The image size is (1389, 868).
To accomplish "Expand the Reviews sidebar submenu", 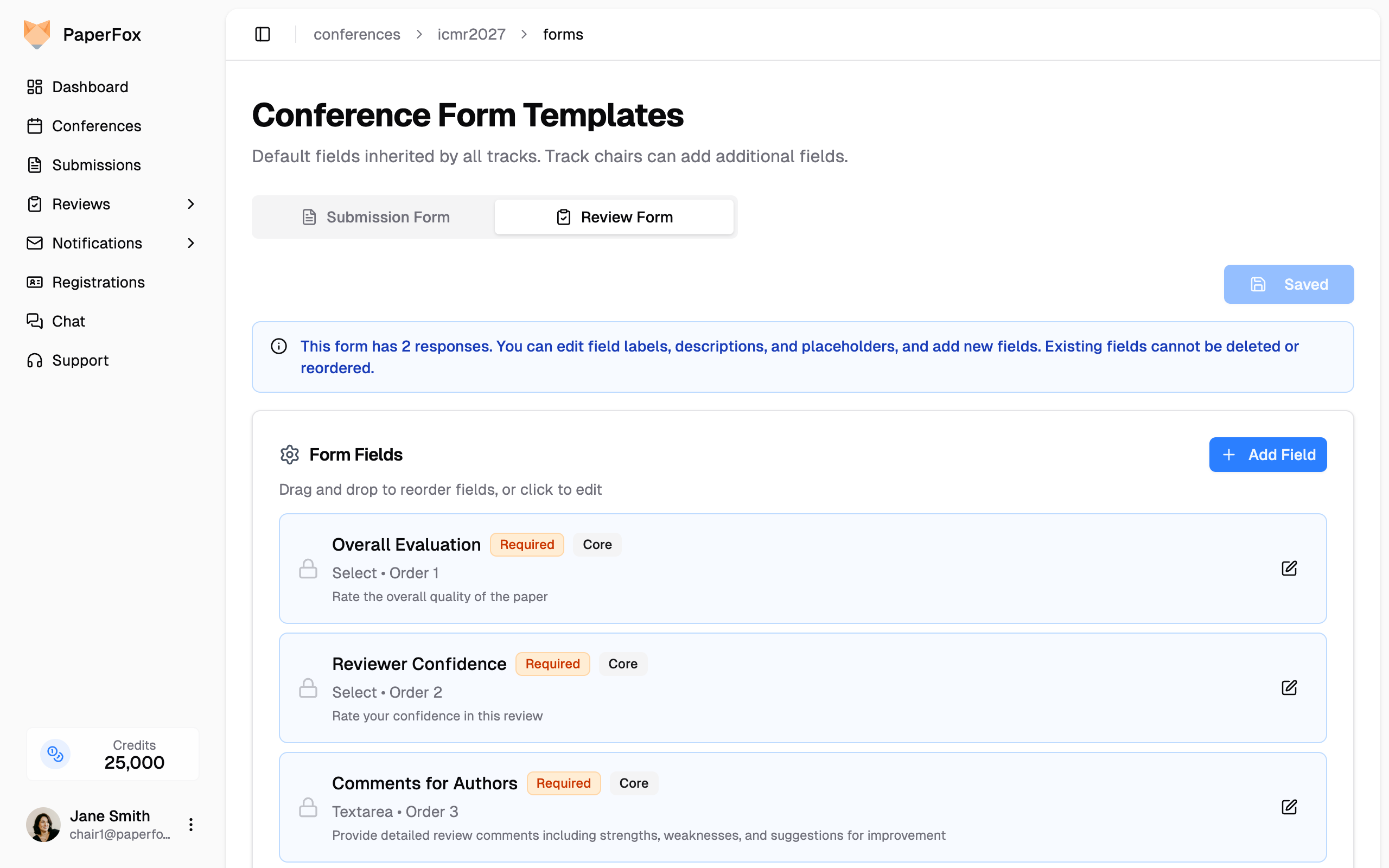I will 191,205.
